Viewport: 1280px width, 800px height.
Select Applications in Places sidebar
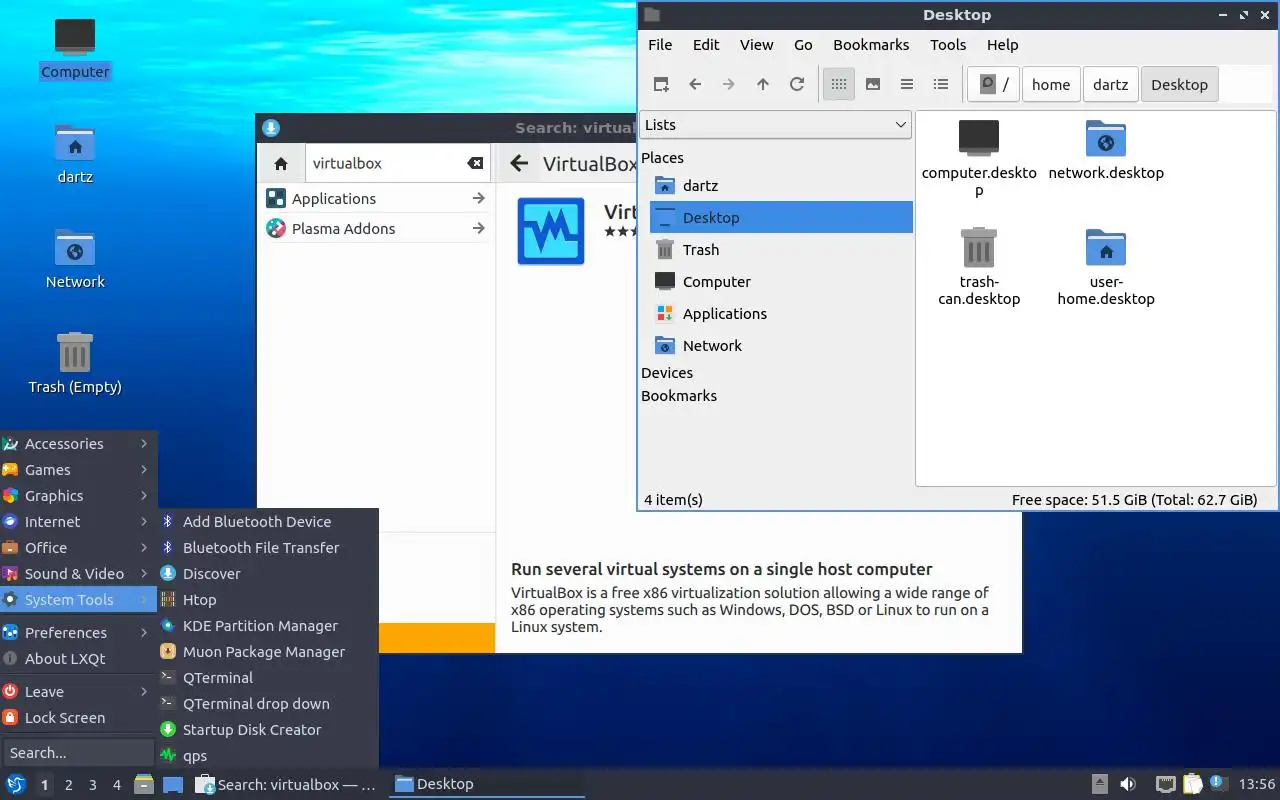click(x=781, y=314)
